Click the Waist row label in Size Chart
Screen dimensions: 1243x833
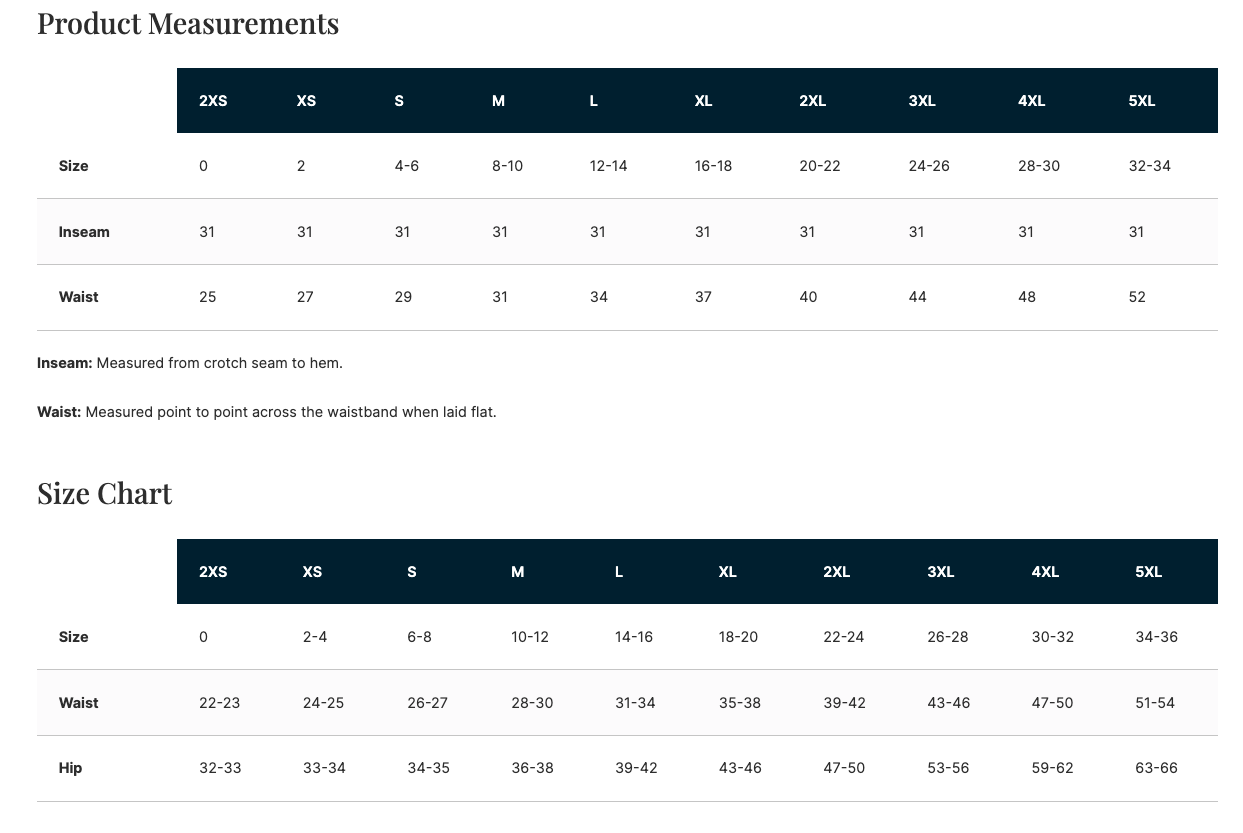click(x=78, y=703)
